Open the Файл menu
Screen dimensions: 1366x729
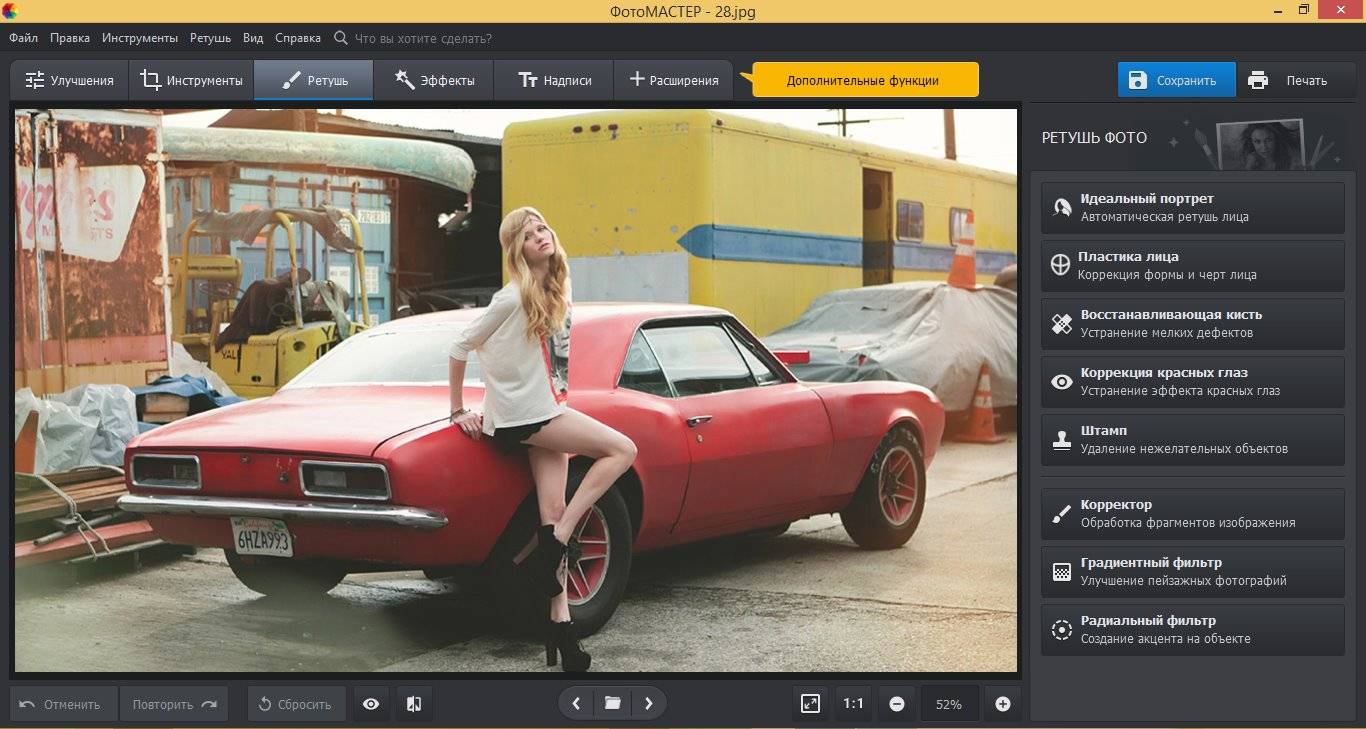click(x=23, y=38)
